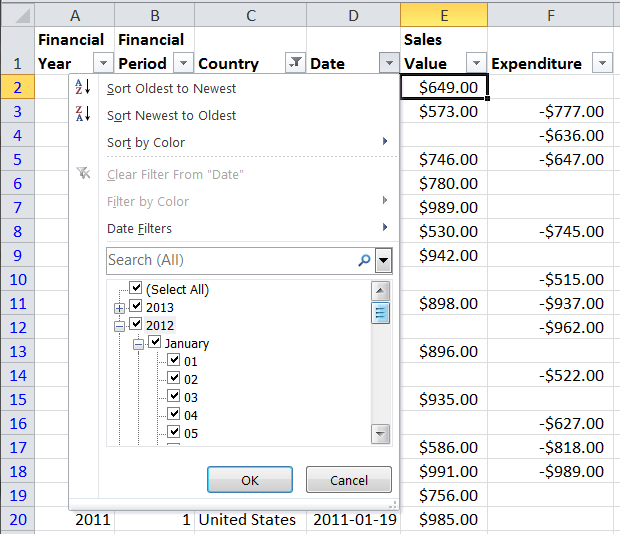
Task: Expand the 2013 tree node
Action: [x=120, y=308]
